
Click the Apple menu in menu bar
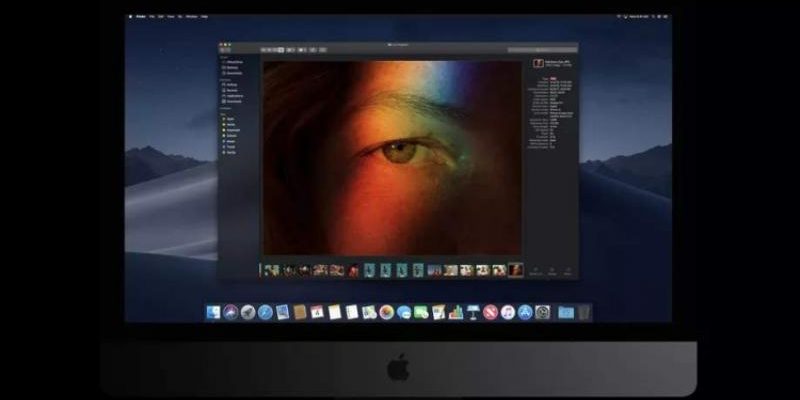pos(132,17)
